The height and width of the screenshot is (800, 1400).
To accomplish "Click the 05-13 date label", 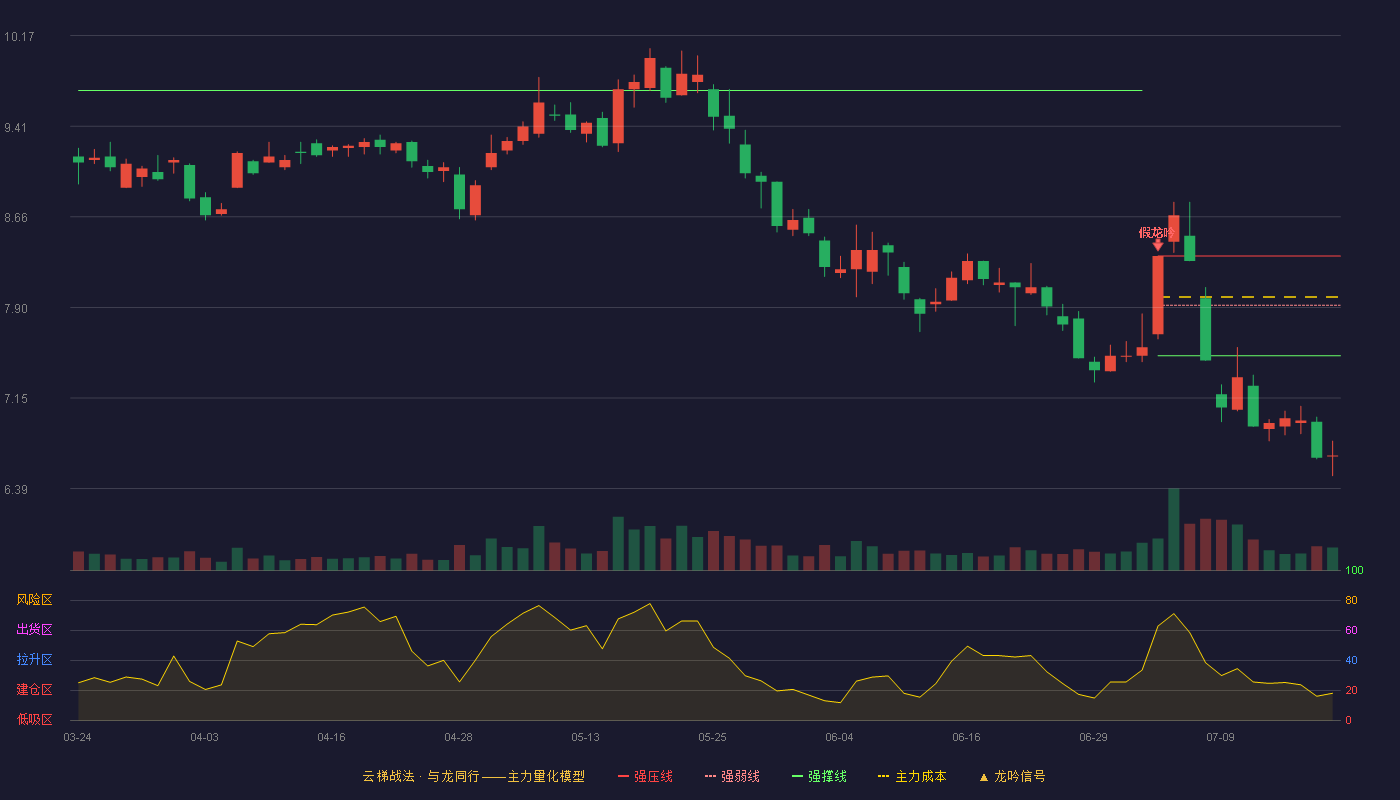I will [585, 737].
